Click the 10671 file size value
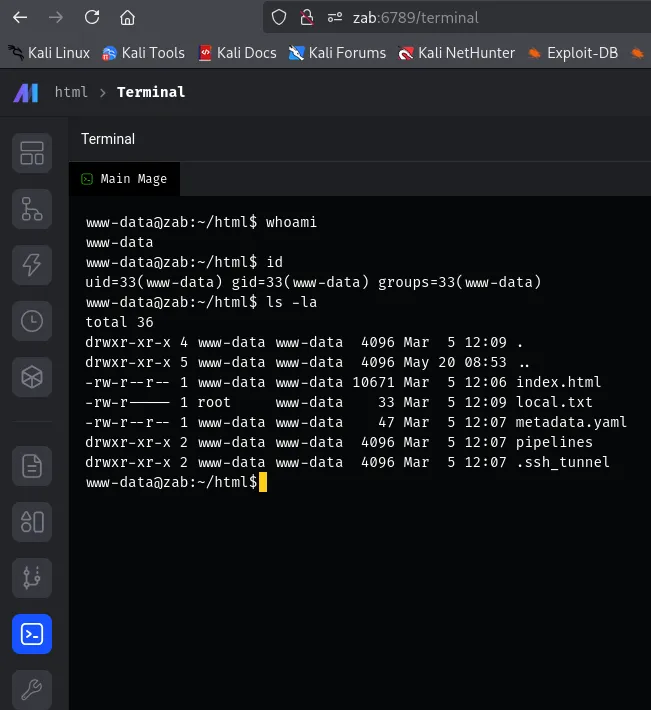Viewport: 651px width, 710px height. coord(373,382)
